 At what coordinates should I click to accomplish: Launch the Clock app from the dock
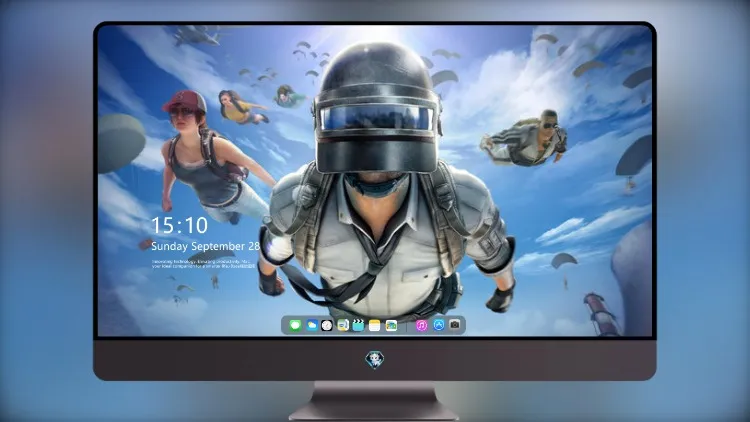(x=327, y=325)
